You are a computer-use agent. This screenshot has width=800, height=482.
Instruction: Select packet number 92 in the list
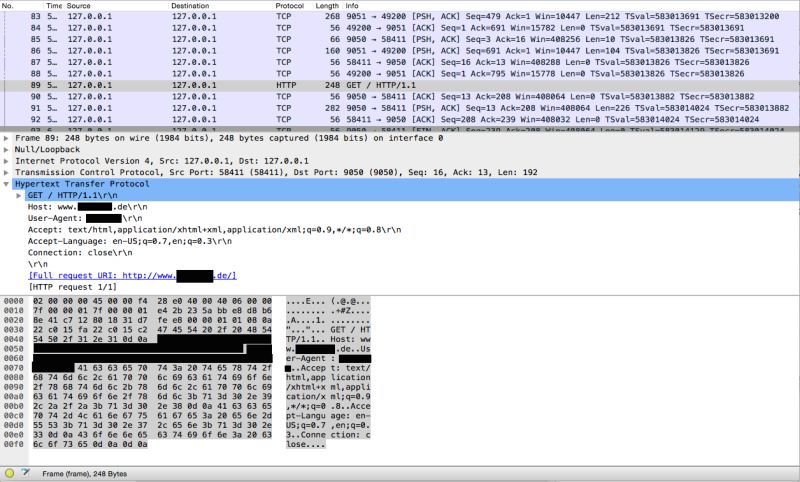click(x=400, y=119)
